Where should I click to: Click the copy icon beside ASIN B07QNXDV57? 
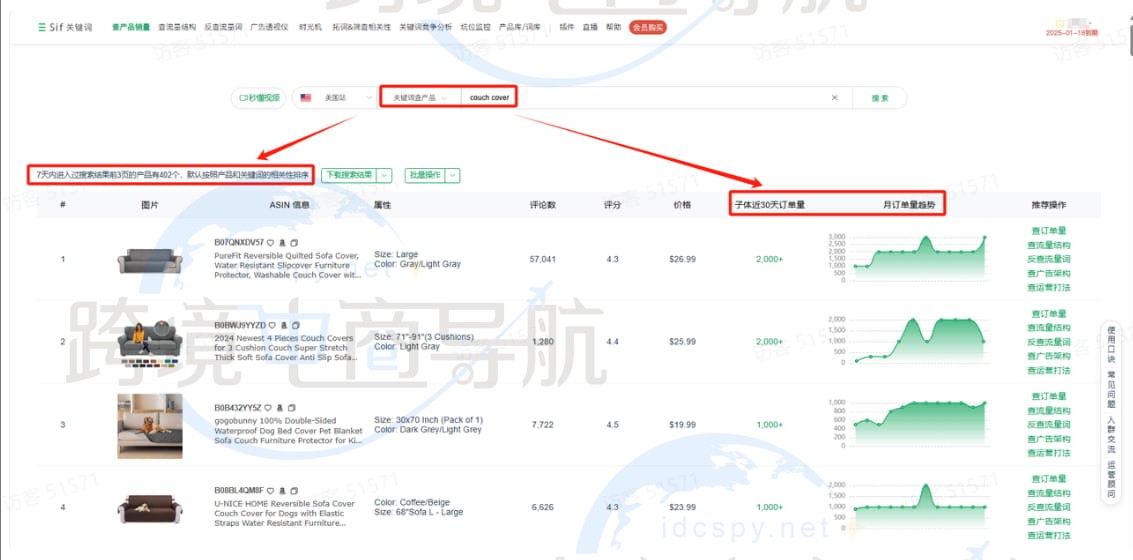pyautogui.click(x=295, y=242)
